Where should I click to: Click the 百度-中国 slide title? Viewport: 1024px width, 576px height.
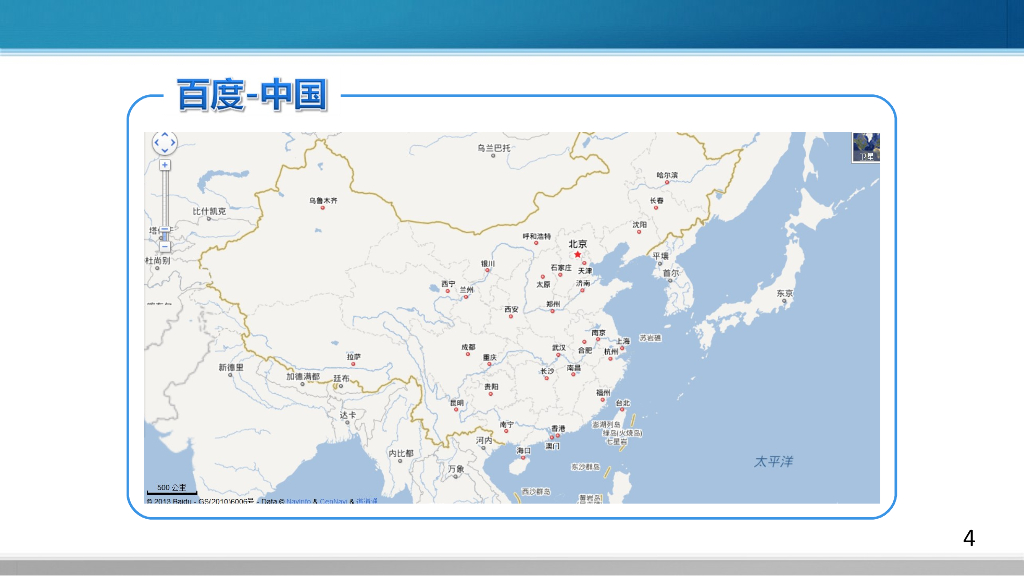pos(251,95)
